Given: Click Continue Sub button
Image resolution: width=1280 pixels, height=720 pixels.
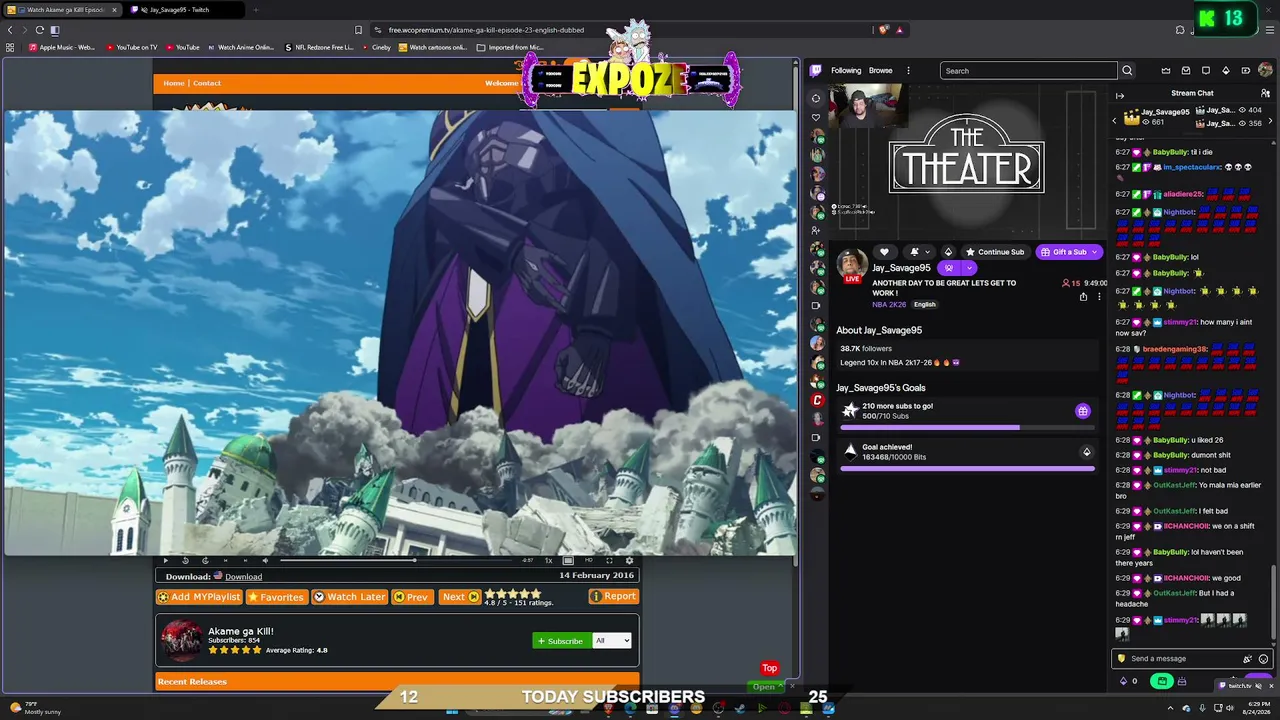Looking at the screenshot, I should point(994,252).
